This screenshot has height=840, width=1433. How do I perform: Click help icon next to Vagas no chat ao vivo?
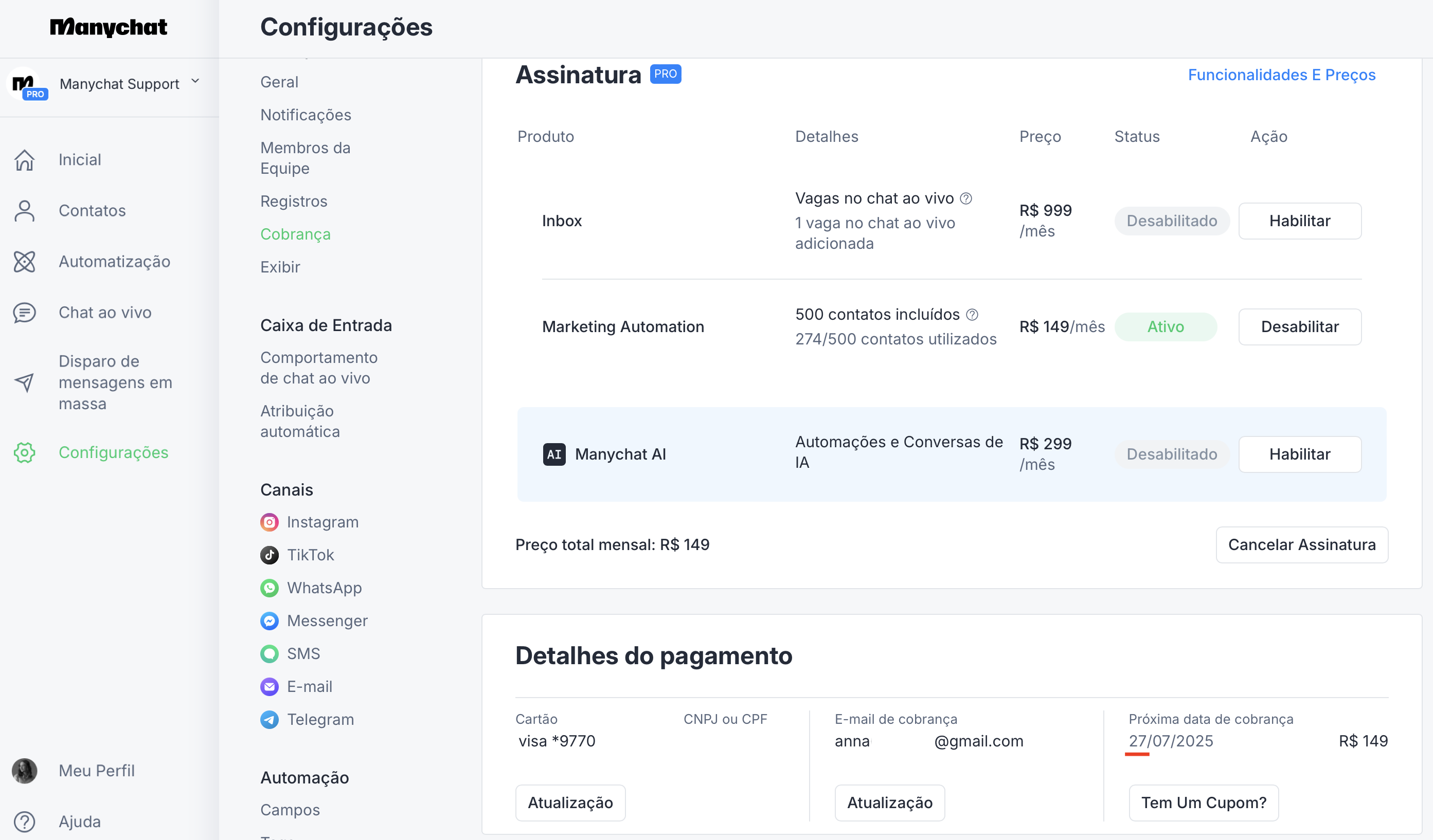pyautogui.click(x=966, y=198)
